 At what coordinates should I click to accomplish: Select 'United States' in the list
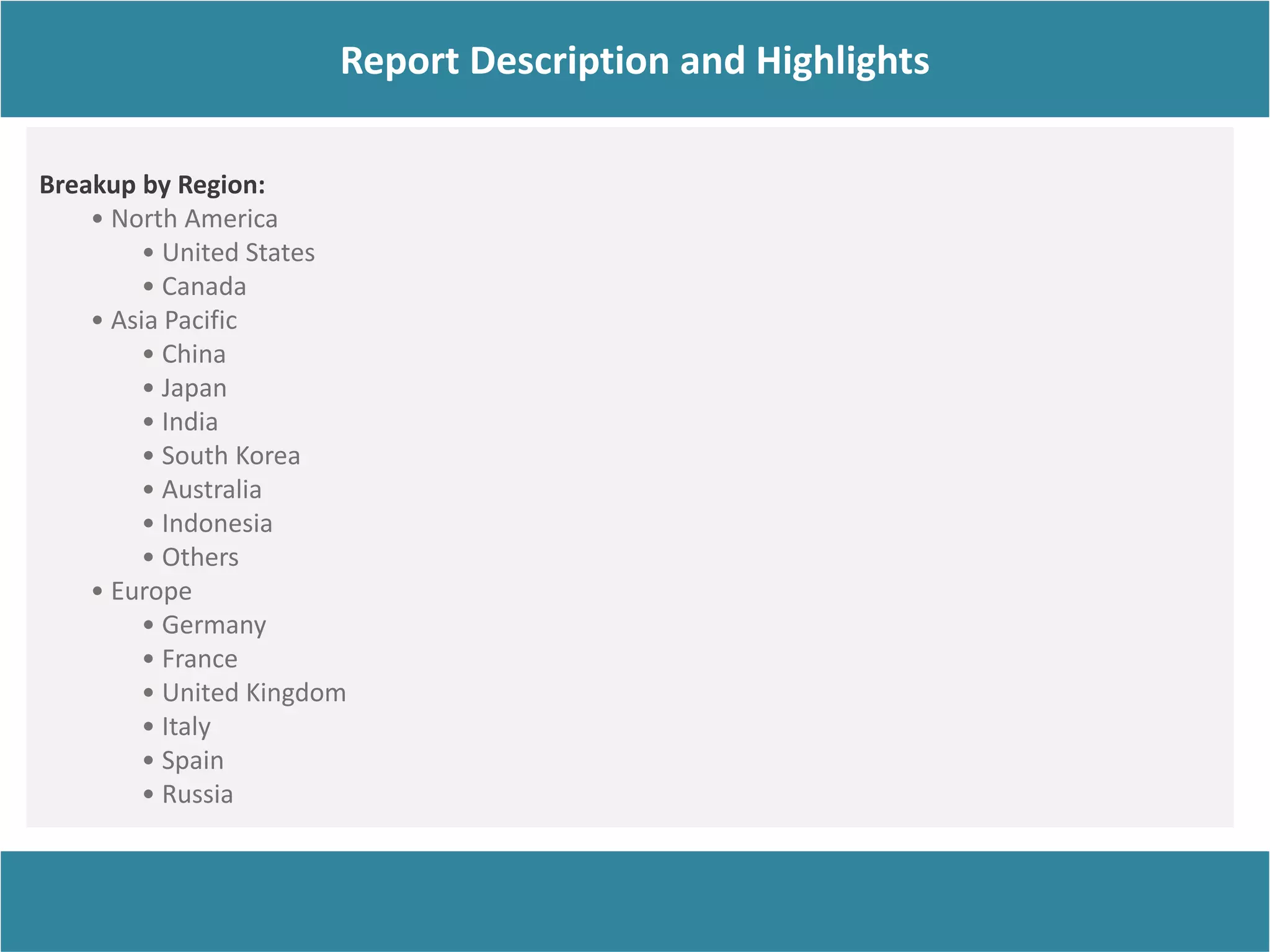coord(238,252)
